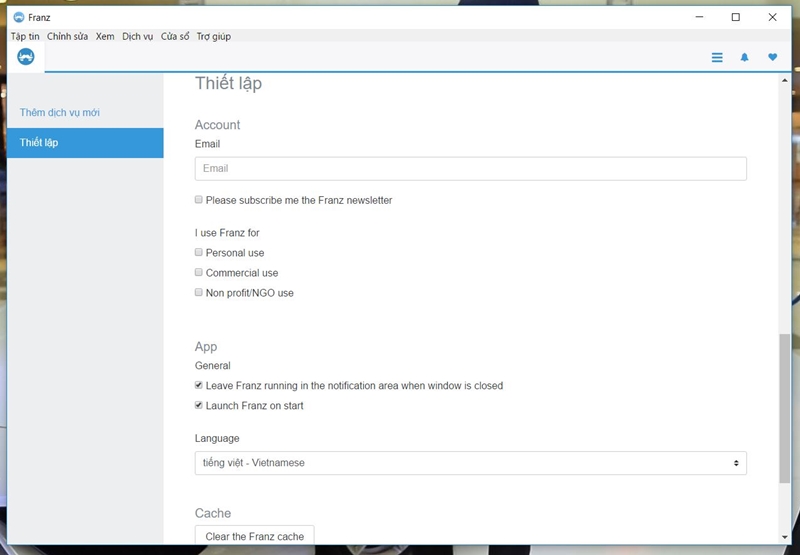800x555 pixels.
Task: Focus the Email input field
Action: pos(470,168)
